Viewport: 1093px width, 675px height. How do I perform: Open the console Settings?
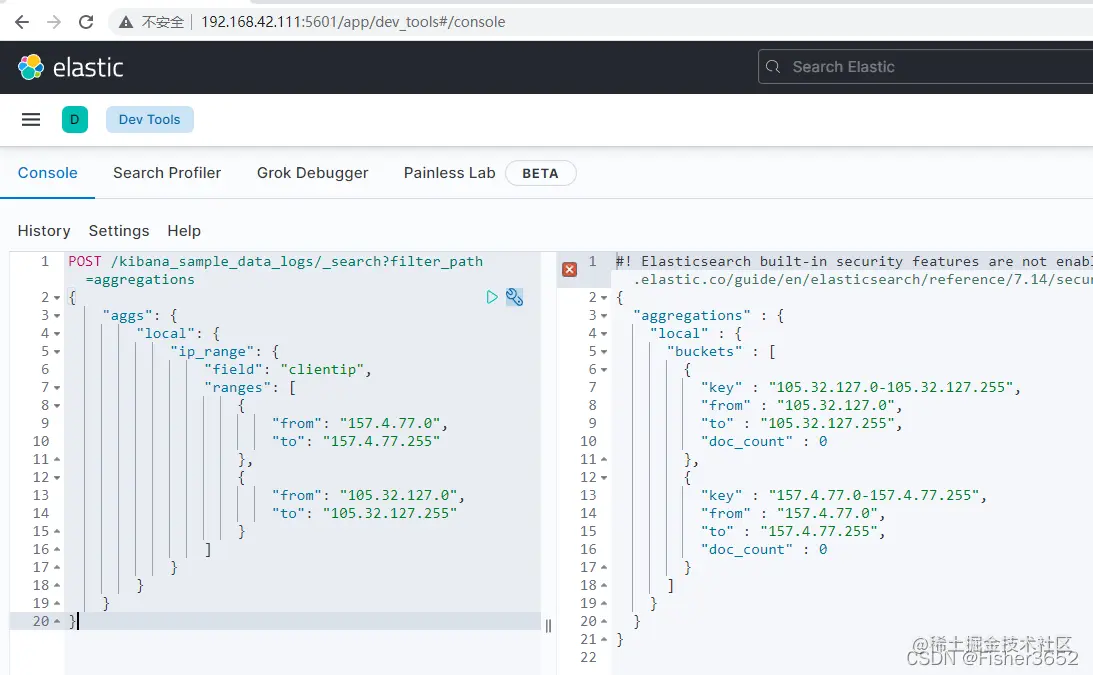(x=119, y=231)
